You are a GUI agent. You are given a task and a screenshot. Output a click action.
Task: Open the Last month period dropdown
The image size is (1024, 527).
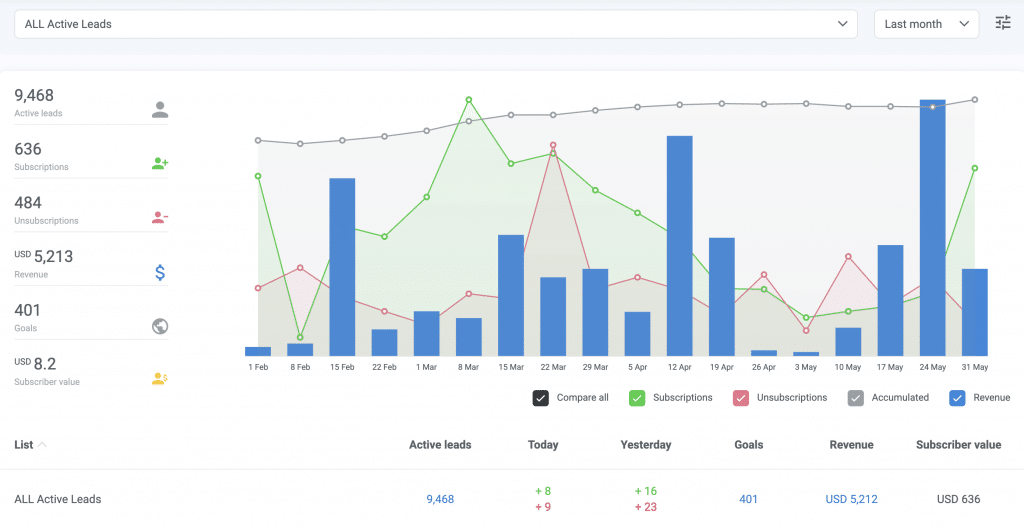tap(926, 24)
